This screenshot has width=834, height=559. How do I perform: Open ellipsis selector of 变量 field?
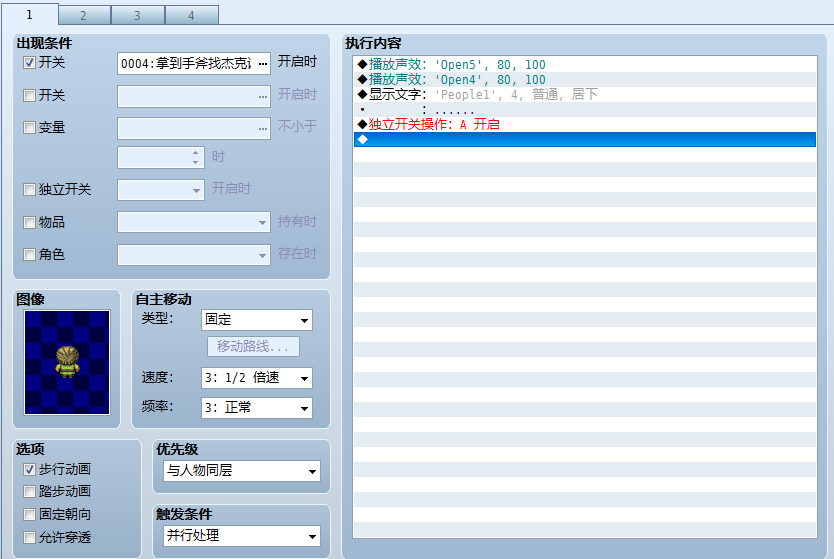pyautogui.click(x=263, y=129)
